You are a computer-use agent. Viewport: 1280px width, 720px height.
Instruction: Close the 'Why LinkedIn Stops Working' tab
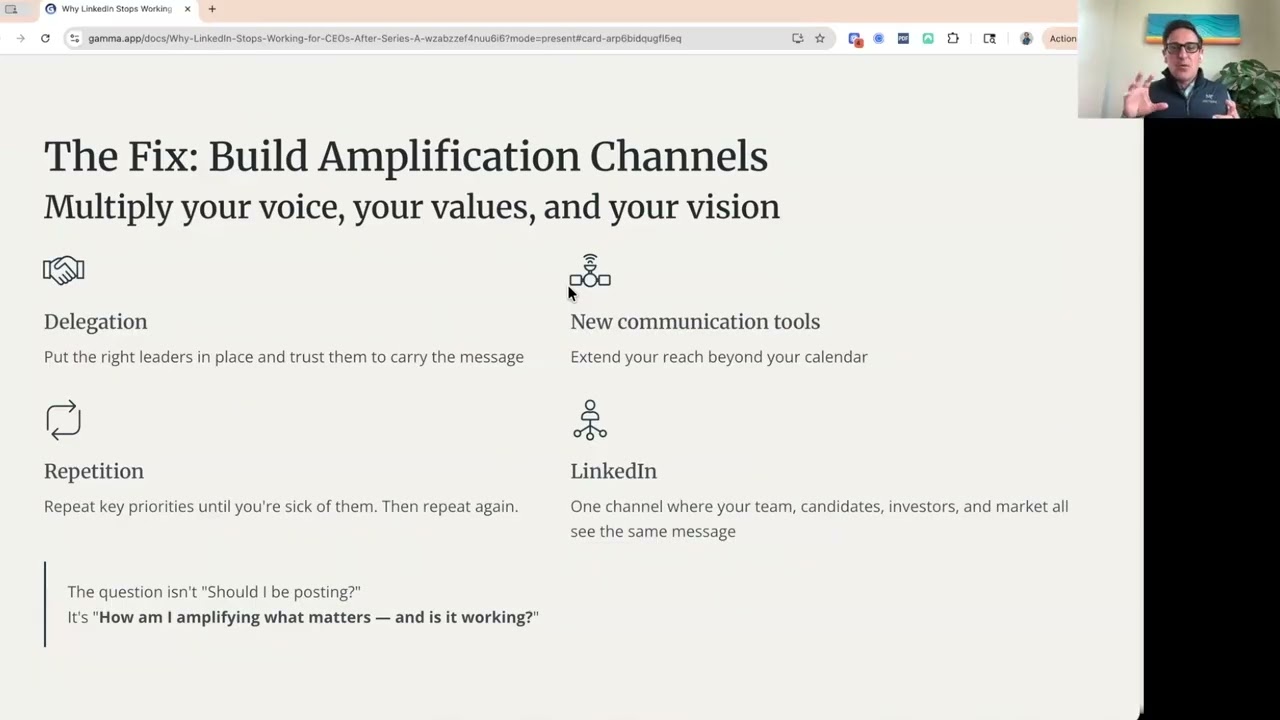click(187, 9)
